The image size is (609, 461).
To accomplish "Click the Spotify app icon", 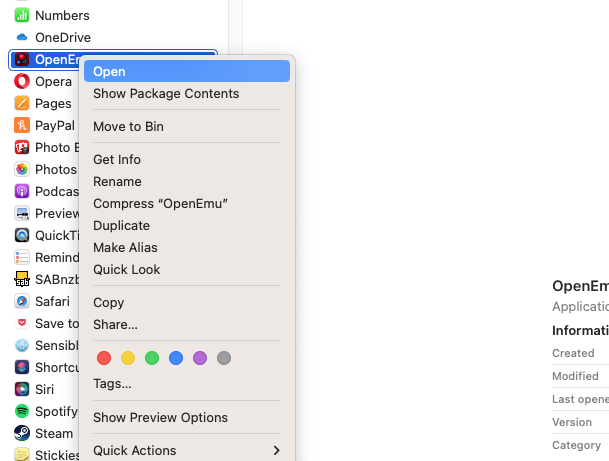I will coord(22,411).
